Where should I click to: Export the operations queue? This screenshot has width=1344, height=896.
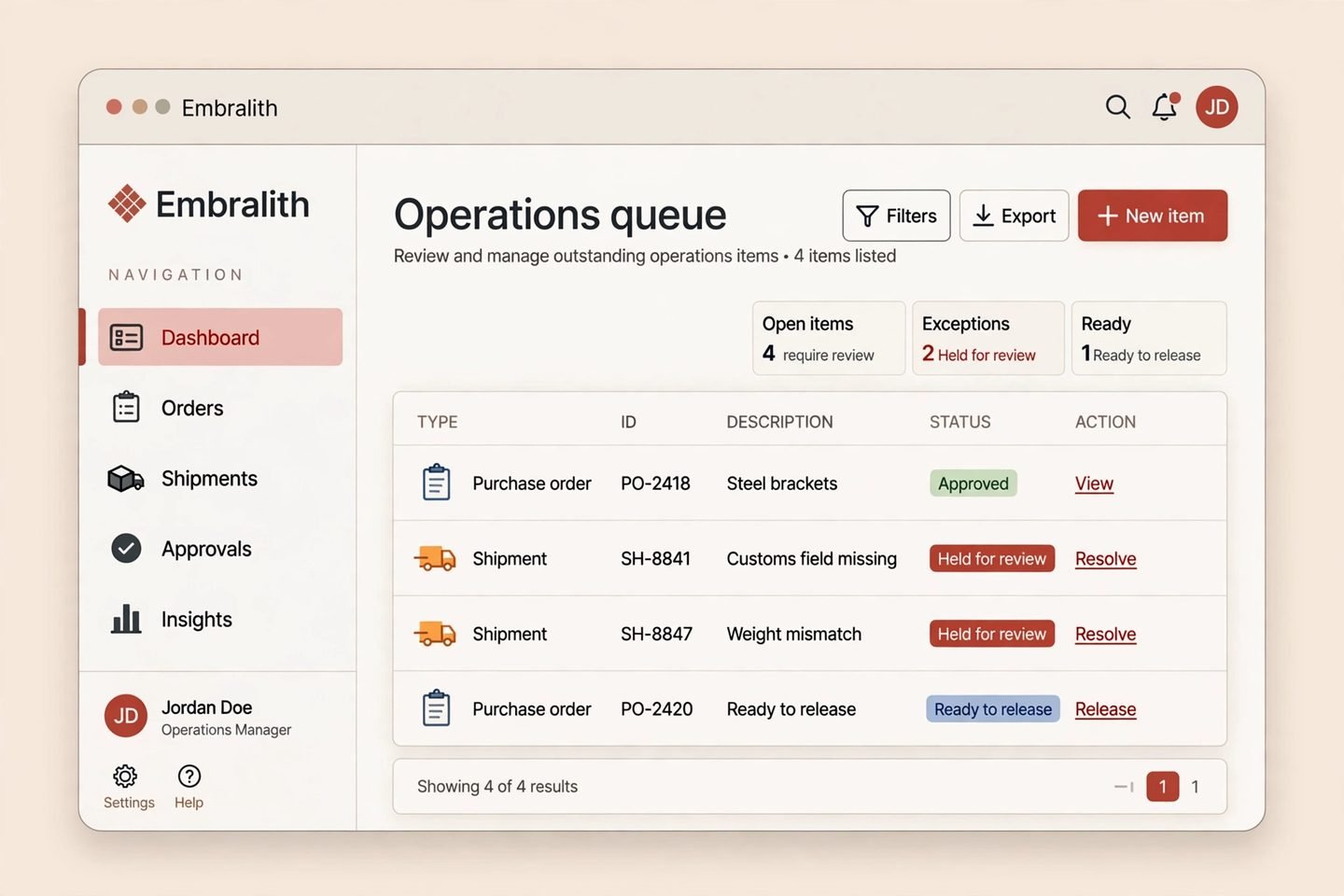coord(1015,216)
